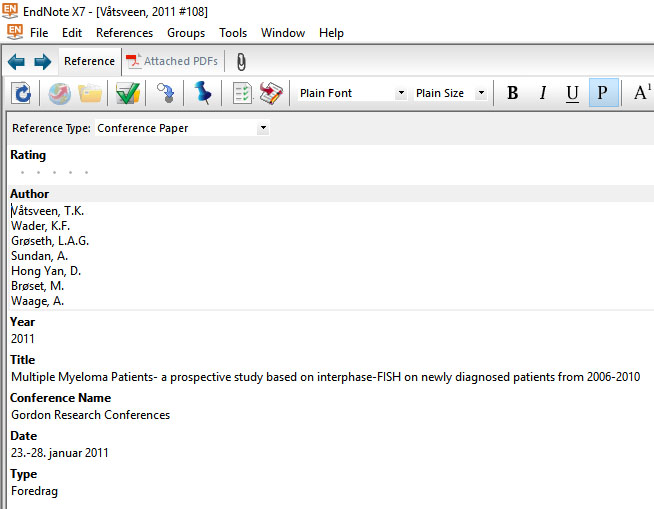Toggle Bold formatting

[512, 93]
